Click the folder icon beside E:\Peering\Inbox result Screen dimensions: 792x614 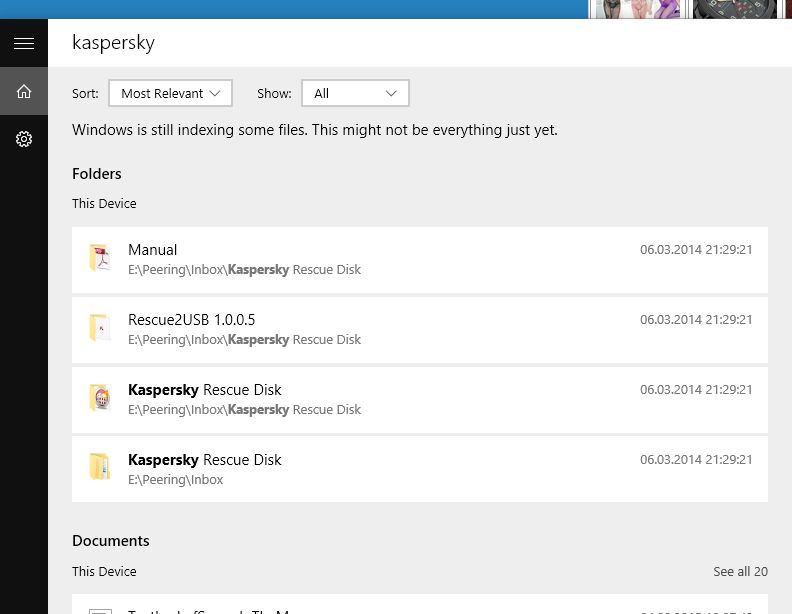click(x=100, y=467)
